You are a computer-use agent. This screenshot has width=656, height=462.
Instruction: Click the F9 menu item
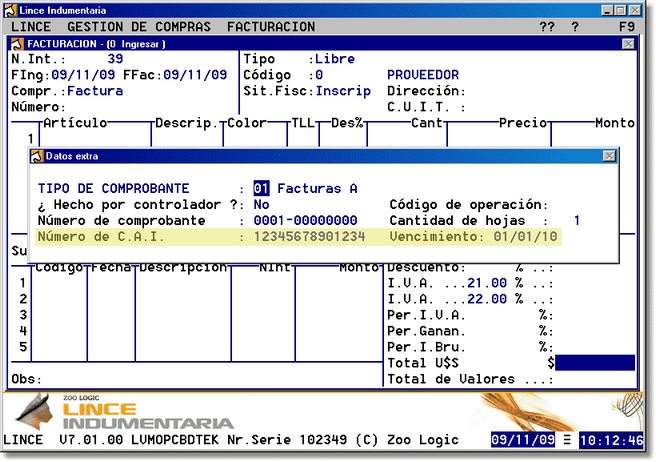627,26
